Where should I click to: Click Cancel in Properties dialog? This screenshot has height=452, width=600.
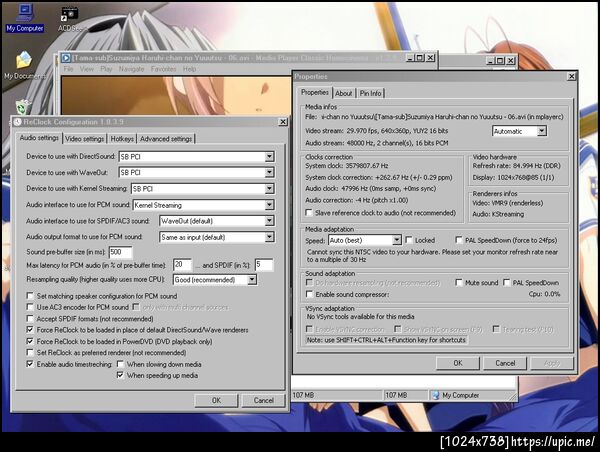(x=505, y=363)
